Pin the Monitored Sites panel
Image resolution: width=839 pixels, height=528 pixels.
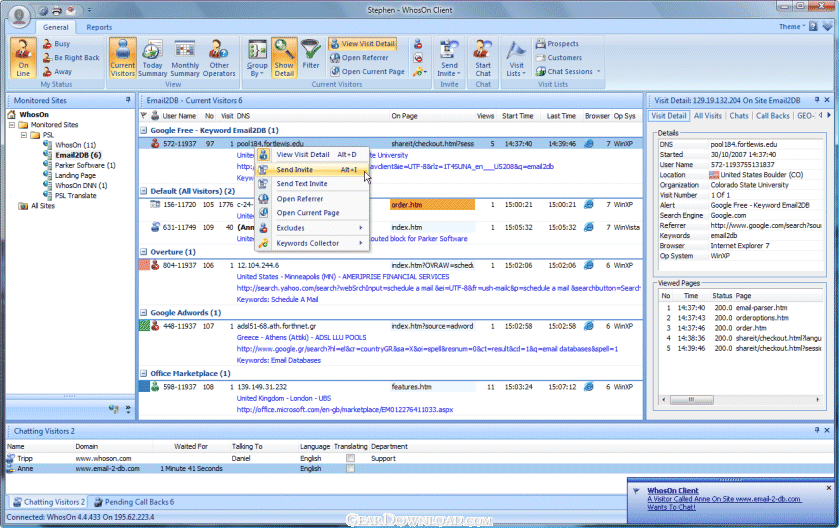click(128, 100)
